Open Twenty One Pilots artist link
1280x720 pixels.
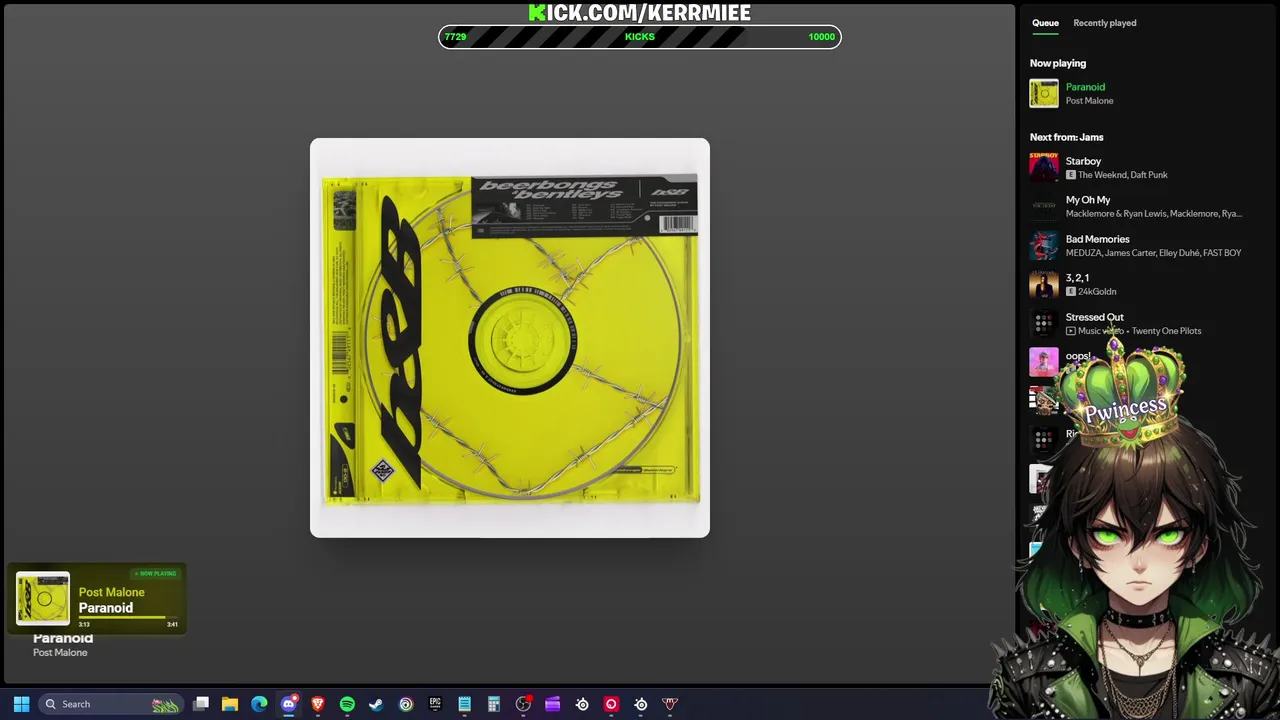click(x=1166, y=331)
